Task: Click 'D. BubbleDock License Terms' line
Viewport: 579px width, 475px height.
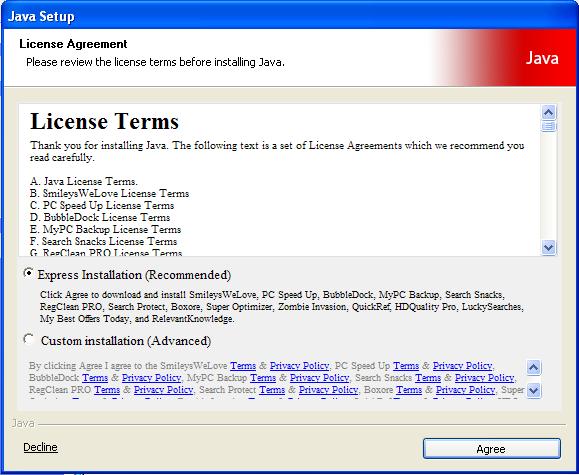Action: (x=100, y=217)
